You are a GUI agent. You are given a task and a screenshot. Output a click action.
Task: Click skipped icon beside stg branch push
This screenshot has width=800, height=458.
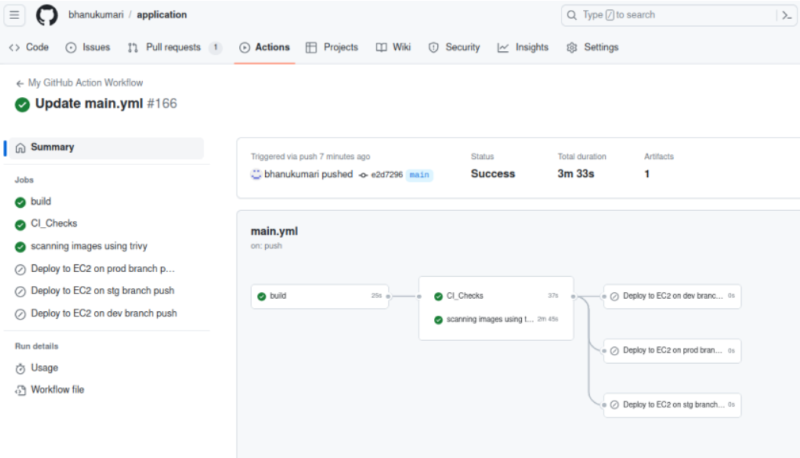point(20,292)
